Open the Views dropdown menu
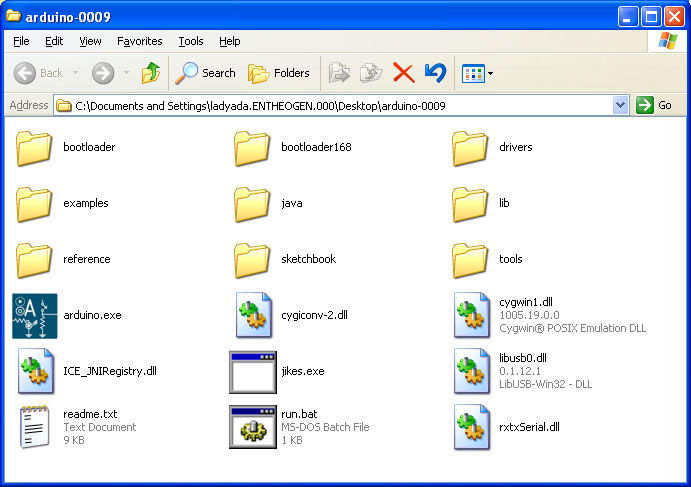The width and height of the screenshot is (691, 487). point(490,73)
